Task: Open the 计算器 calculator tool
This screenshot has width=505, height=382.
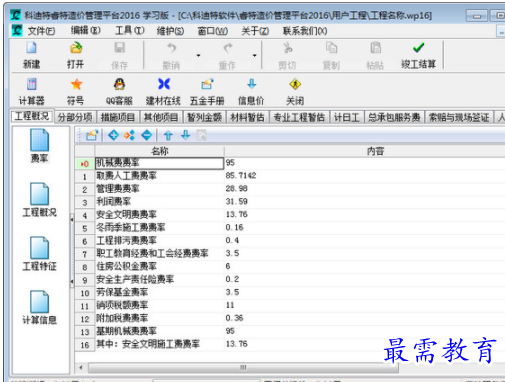Action: coord(32,84)
